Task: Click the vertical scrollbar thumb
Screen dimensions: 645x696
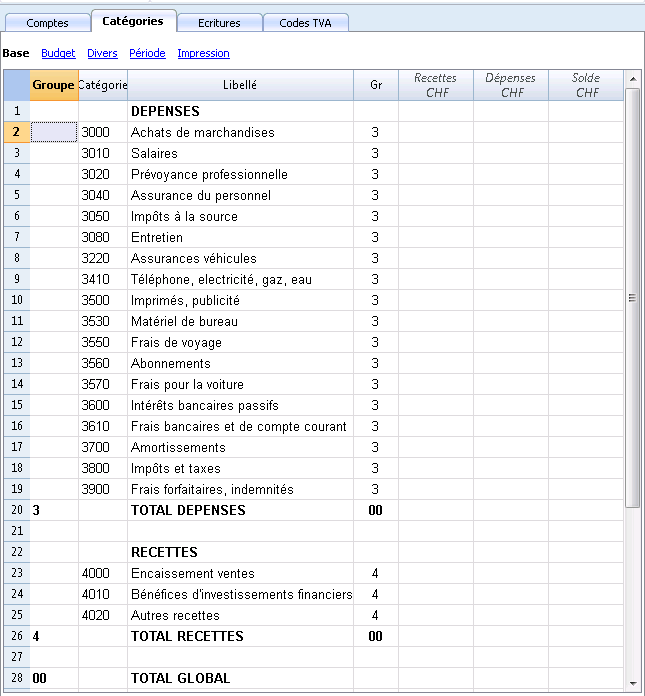Action: (x=633, y=297)
